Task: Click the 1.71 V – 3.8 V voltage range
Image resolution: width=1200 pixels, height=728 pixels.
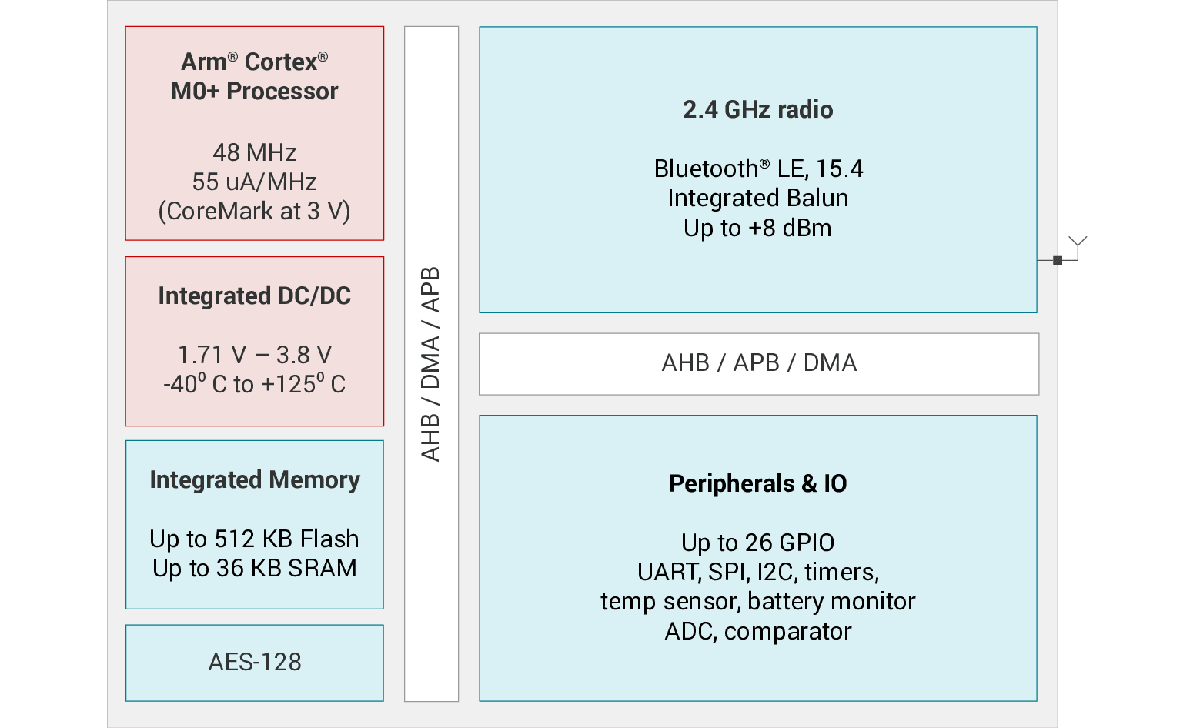Action: tap(254, 354)
